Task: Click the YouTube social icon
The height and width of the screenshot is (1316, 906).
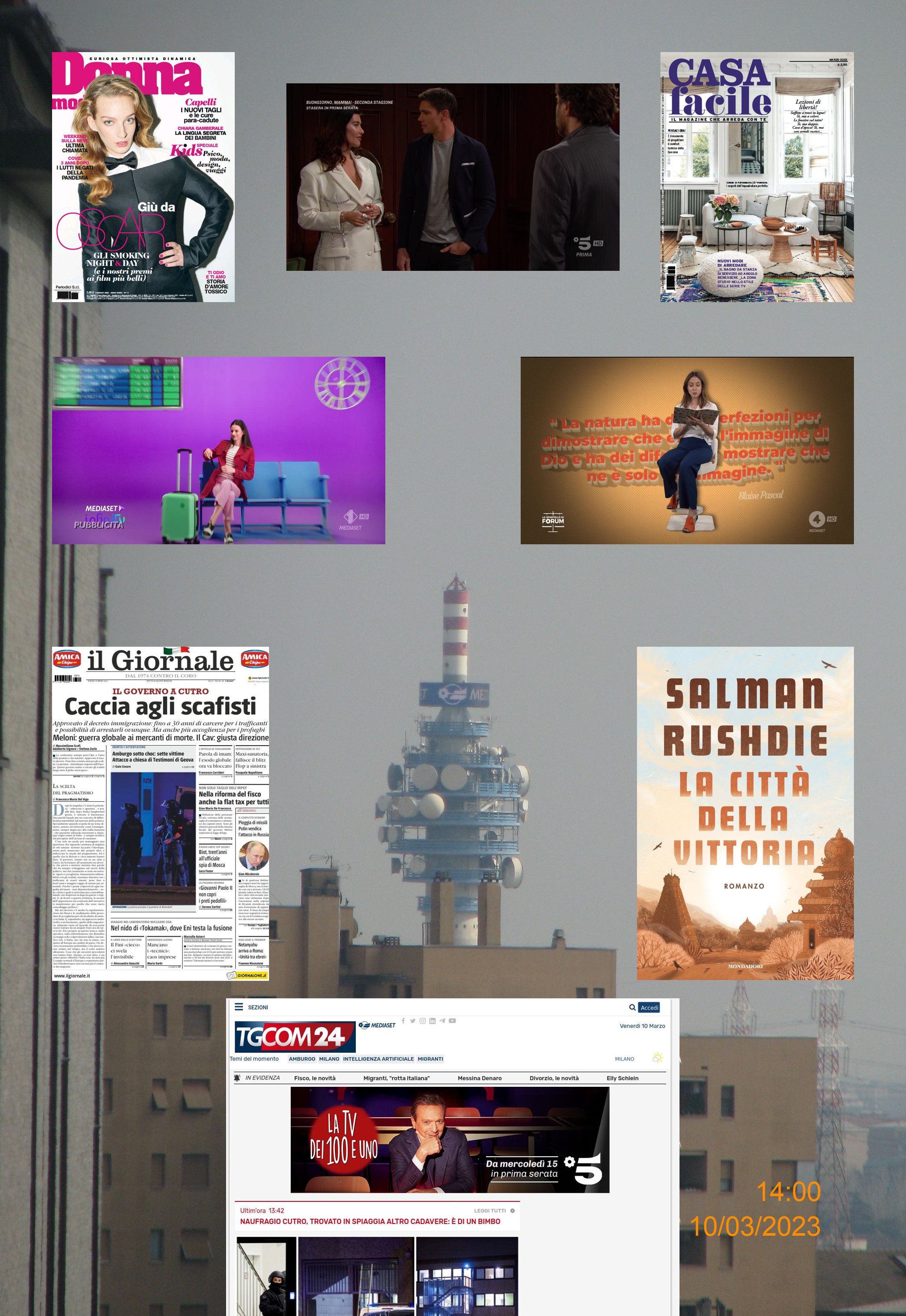Action: [x=453, y=1020]
